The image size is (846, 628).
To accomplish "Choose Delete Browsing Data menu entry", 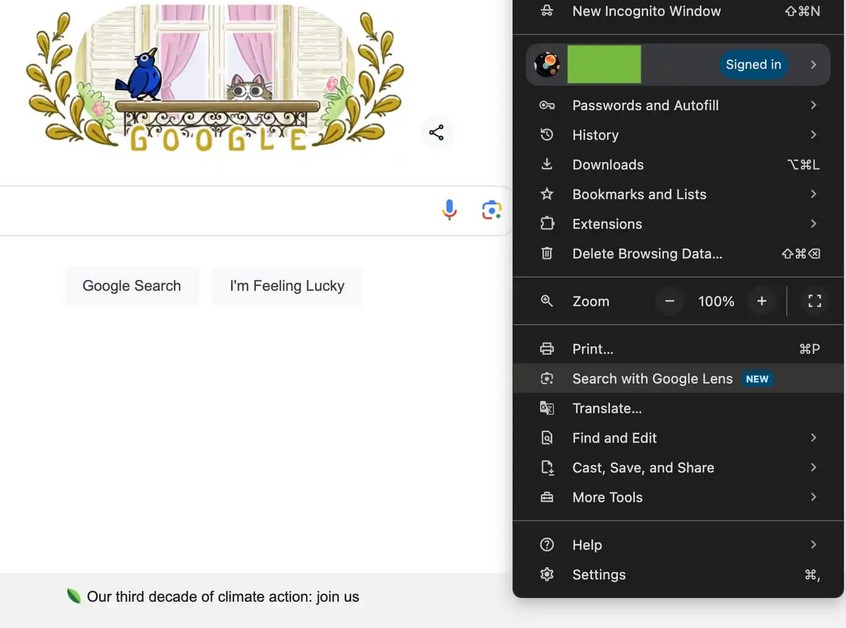I will 678,254.
